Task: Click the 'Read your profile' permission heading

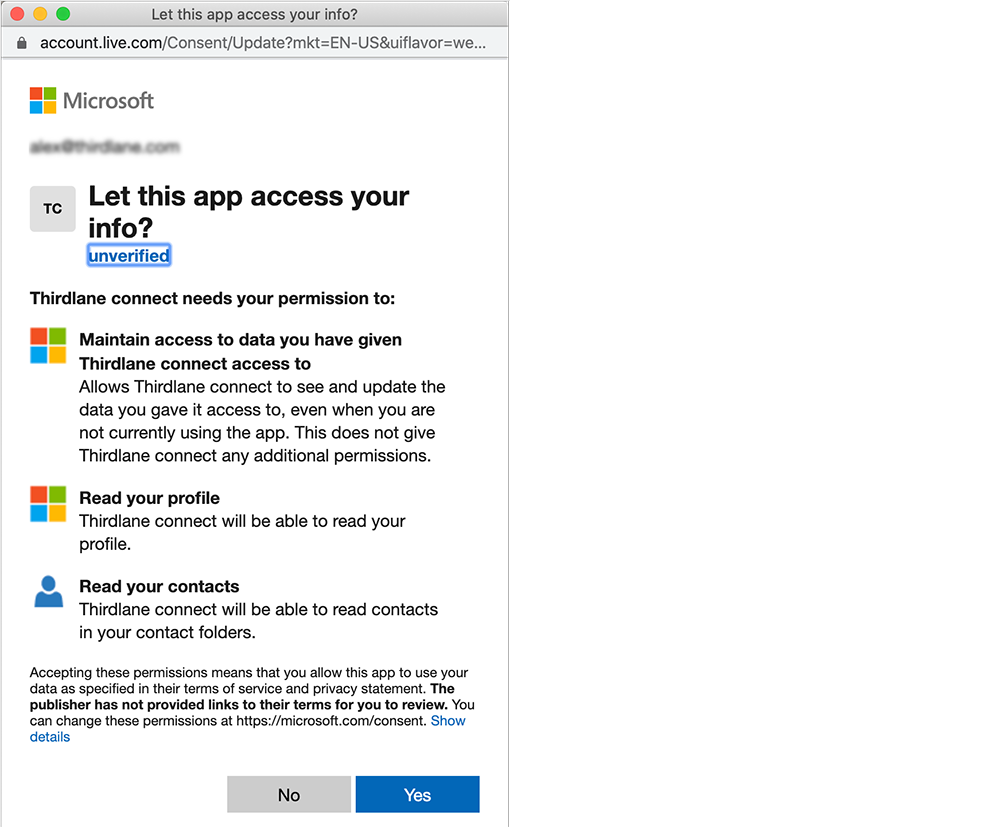Action: pyautogui.click(x=149, y=498)
